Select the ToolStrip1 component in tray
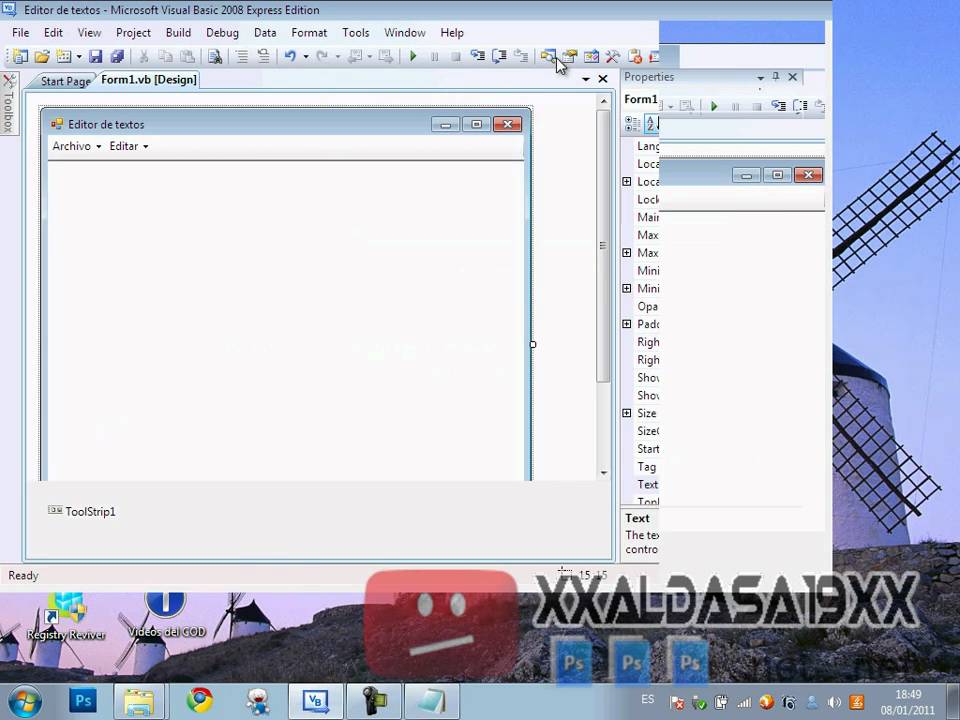Viewport: 960px width, 720px height. pos(82,511)
